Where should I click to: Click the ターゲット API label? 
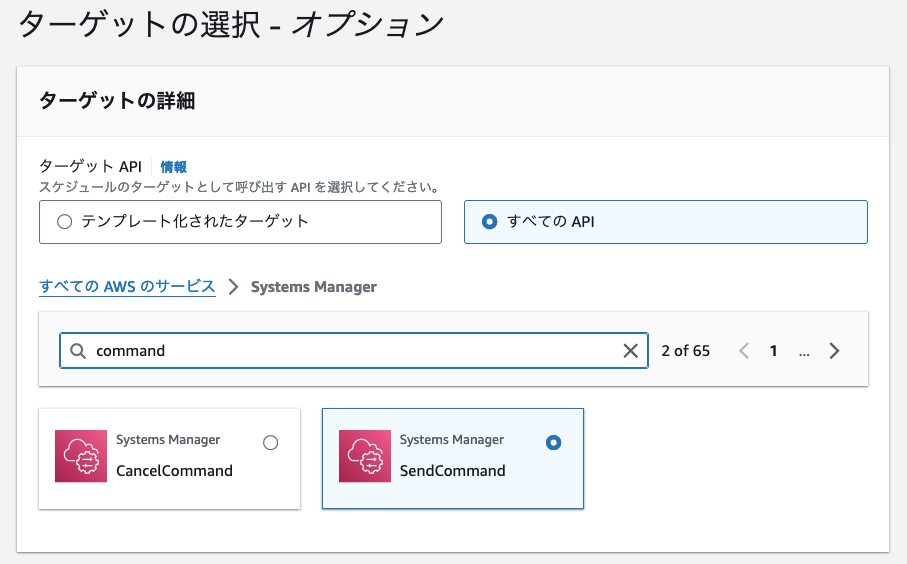coord(90,167)
